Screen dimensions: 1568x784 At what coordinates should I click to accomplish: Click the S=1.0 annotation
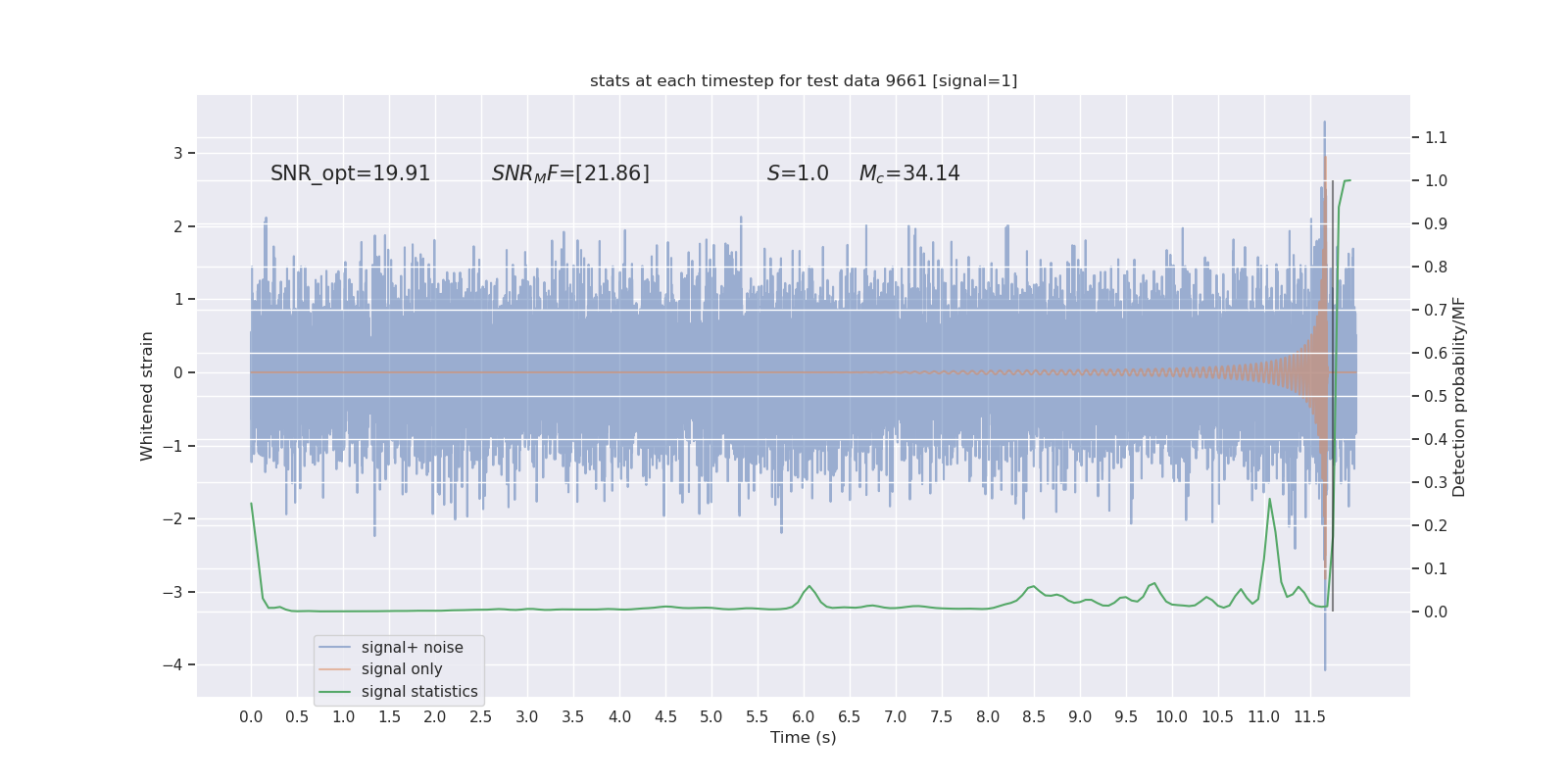[x=798, y=173]
